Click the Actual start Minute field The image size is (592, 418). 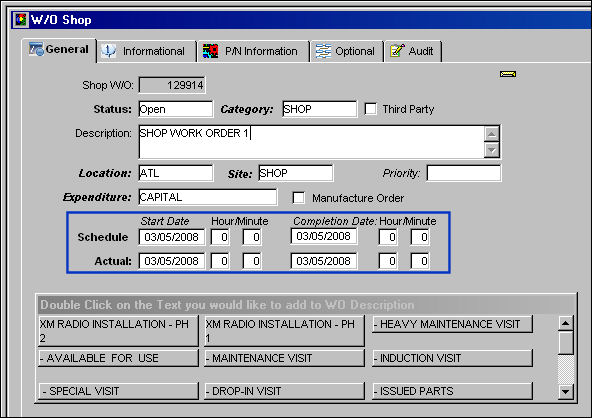coord(252,261)
